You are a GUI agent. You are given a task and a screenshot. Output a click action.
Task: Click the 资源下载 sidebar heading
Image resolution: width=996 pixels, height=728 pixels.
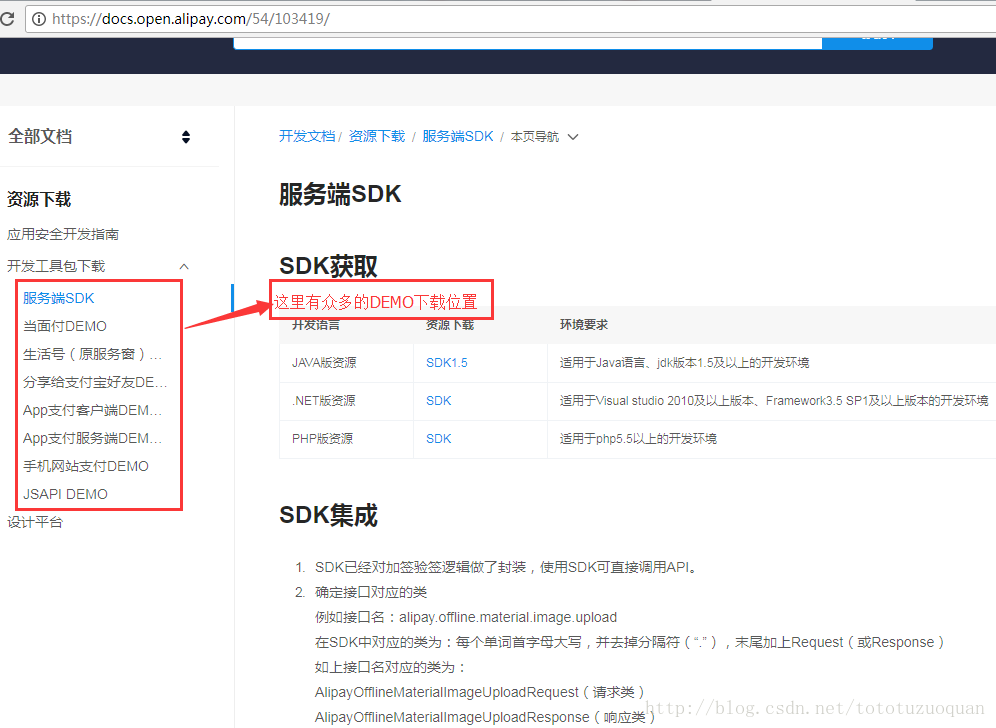tap(39, 199)
